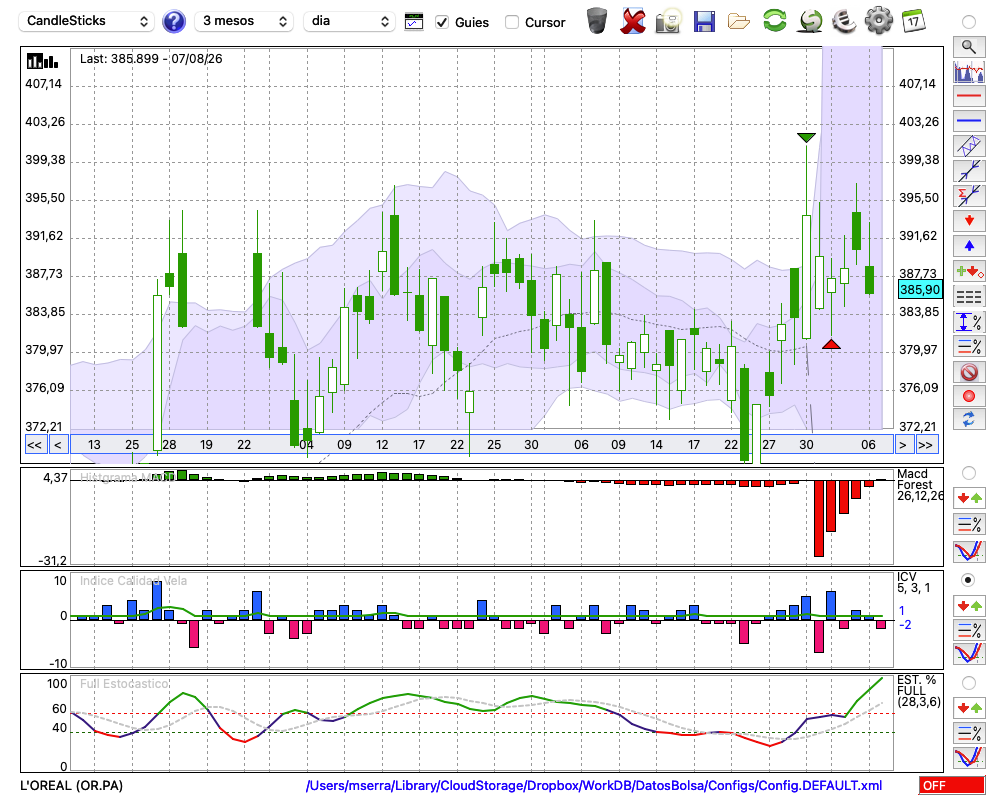Viewport: 1000px width, 800px height.
Task: Click the blue floppy disk save icon
Action: (x=704, y=22)
